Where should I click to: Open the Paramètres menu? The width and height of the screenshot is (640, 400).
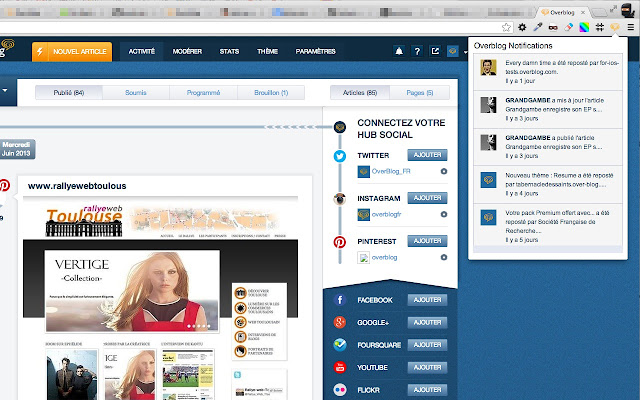[x=316, y=51]
